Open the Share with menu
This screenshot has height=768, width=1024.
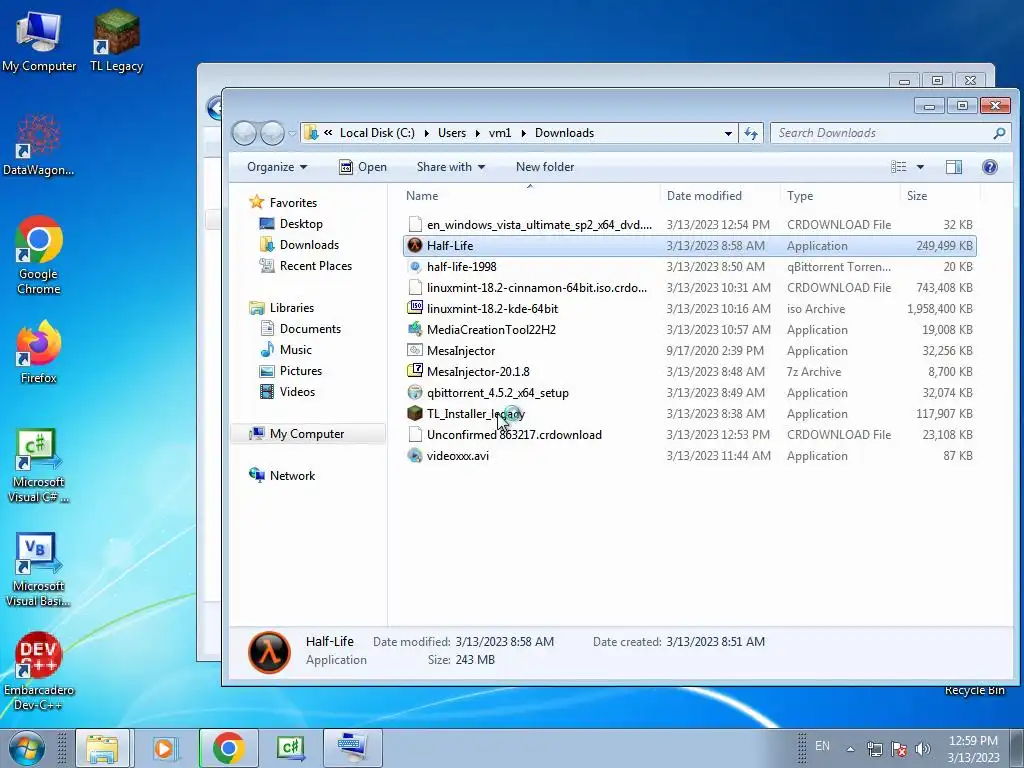pyautogui.click(x=451, y=167)
